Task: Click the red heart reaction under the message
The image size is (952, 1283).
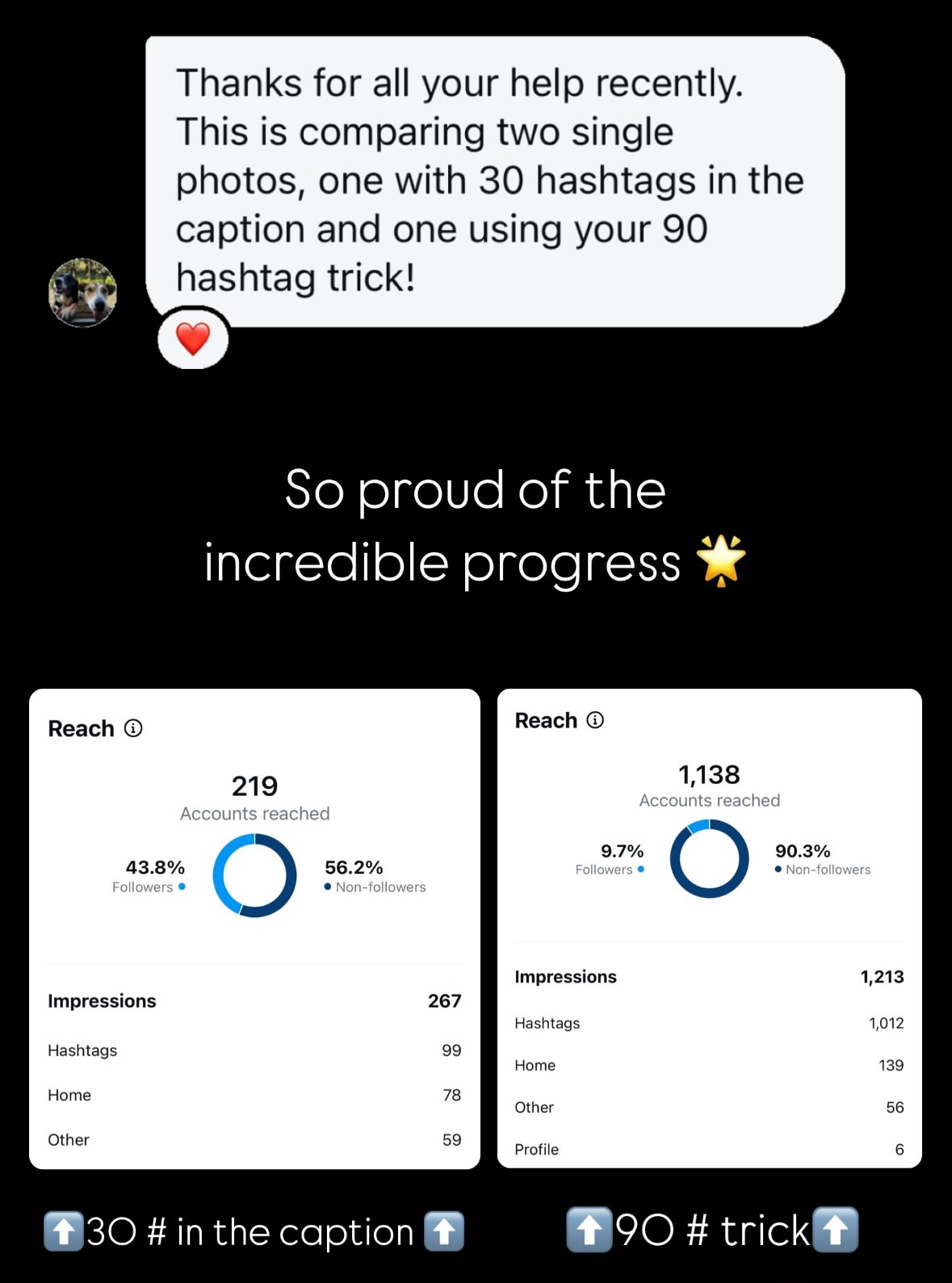Action: 193,339
